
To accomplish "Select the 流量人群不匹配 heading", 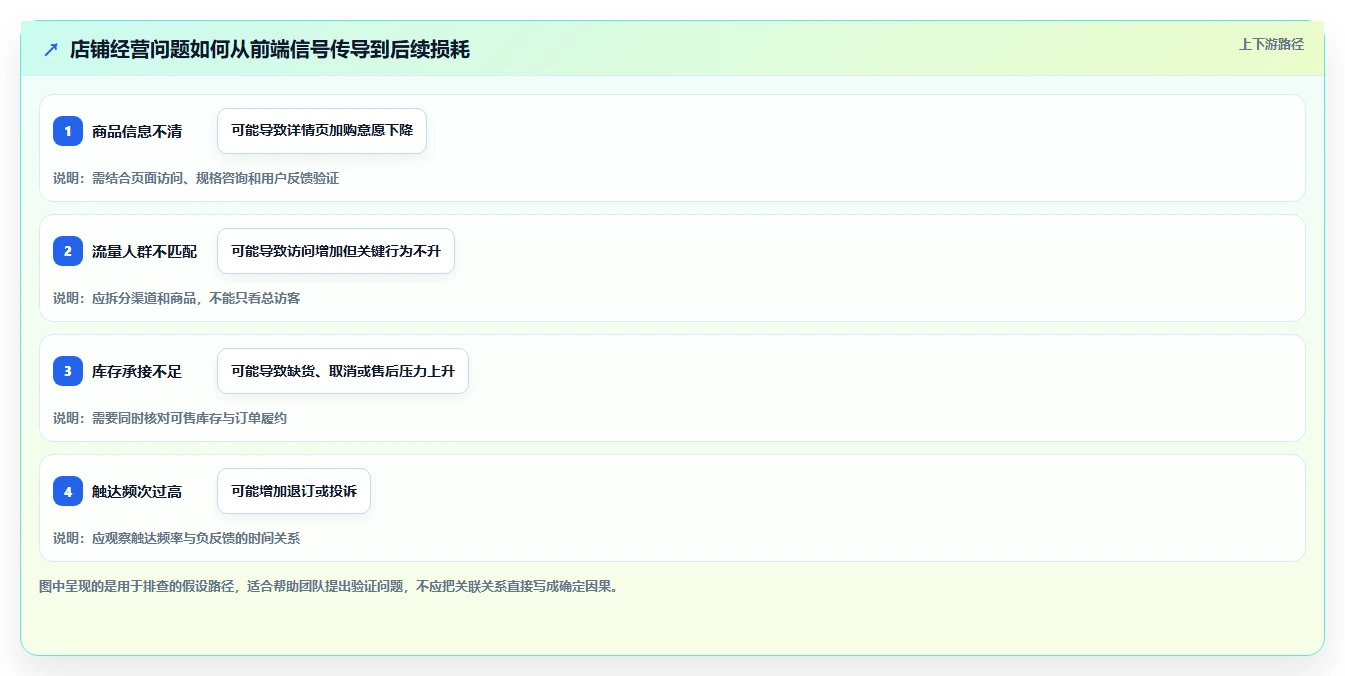I will (144, 251).
